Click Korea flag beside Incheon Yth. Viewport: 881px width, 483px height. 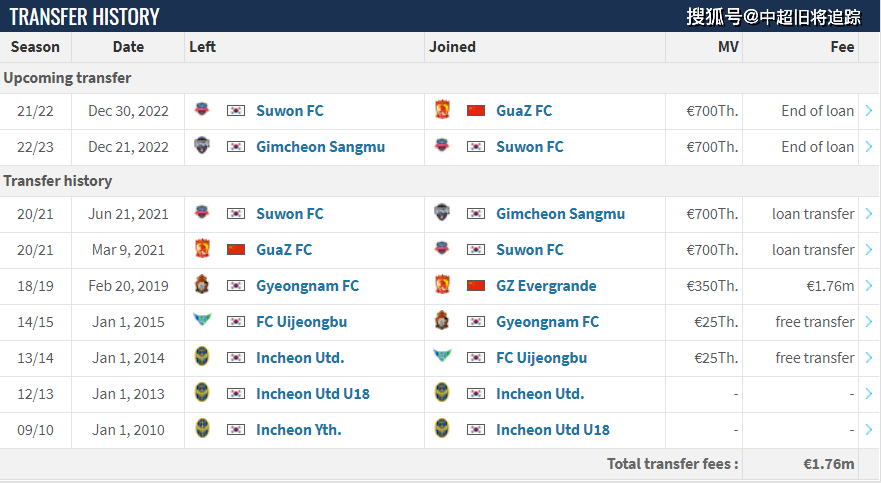(236, 430)
